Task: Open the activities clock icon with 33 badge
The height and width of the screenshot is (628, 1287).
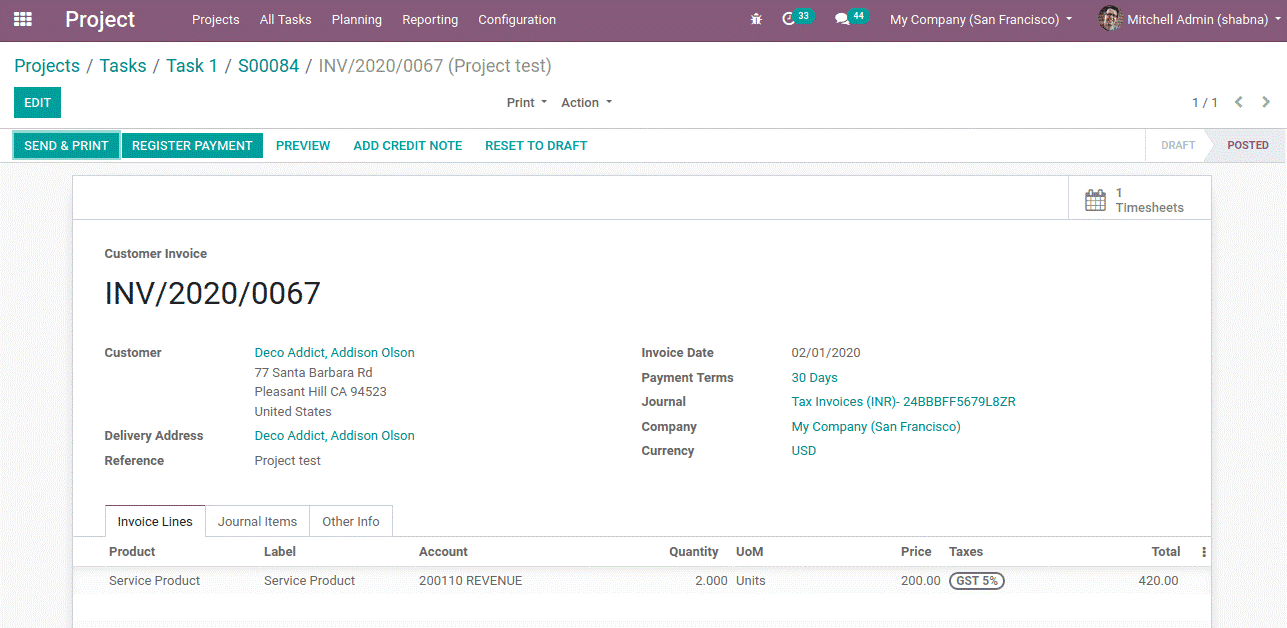Action: [x=797, y=18]
